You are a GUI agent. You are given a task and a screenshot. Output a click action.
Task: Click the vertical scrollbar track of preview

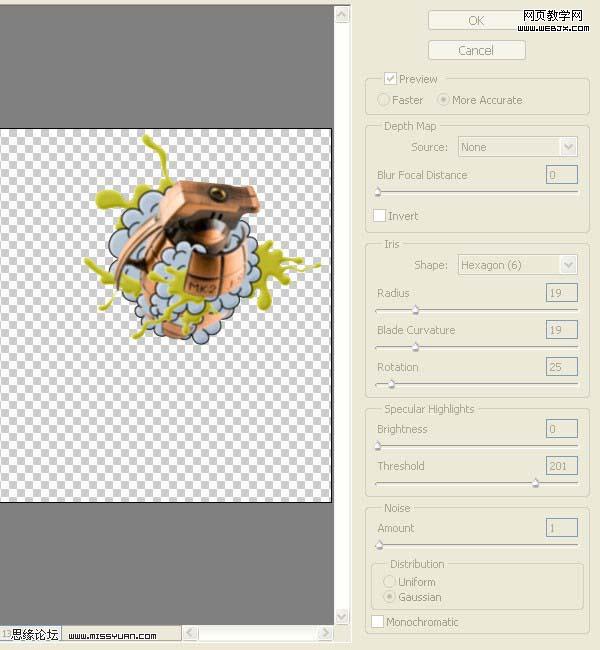pyautogui.click(x=342, y=316)
